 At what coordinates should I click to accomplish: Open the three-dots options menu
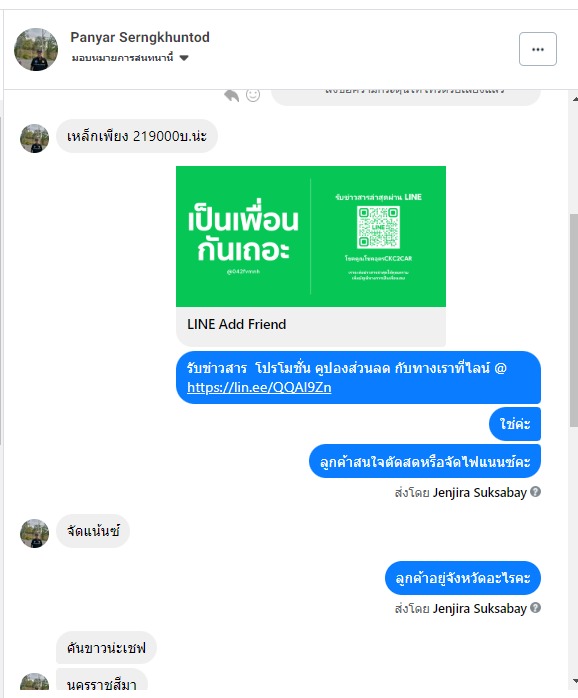point(537,49)
